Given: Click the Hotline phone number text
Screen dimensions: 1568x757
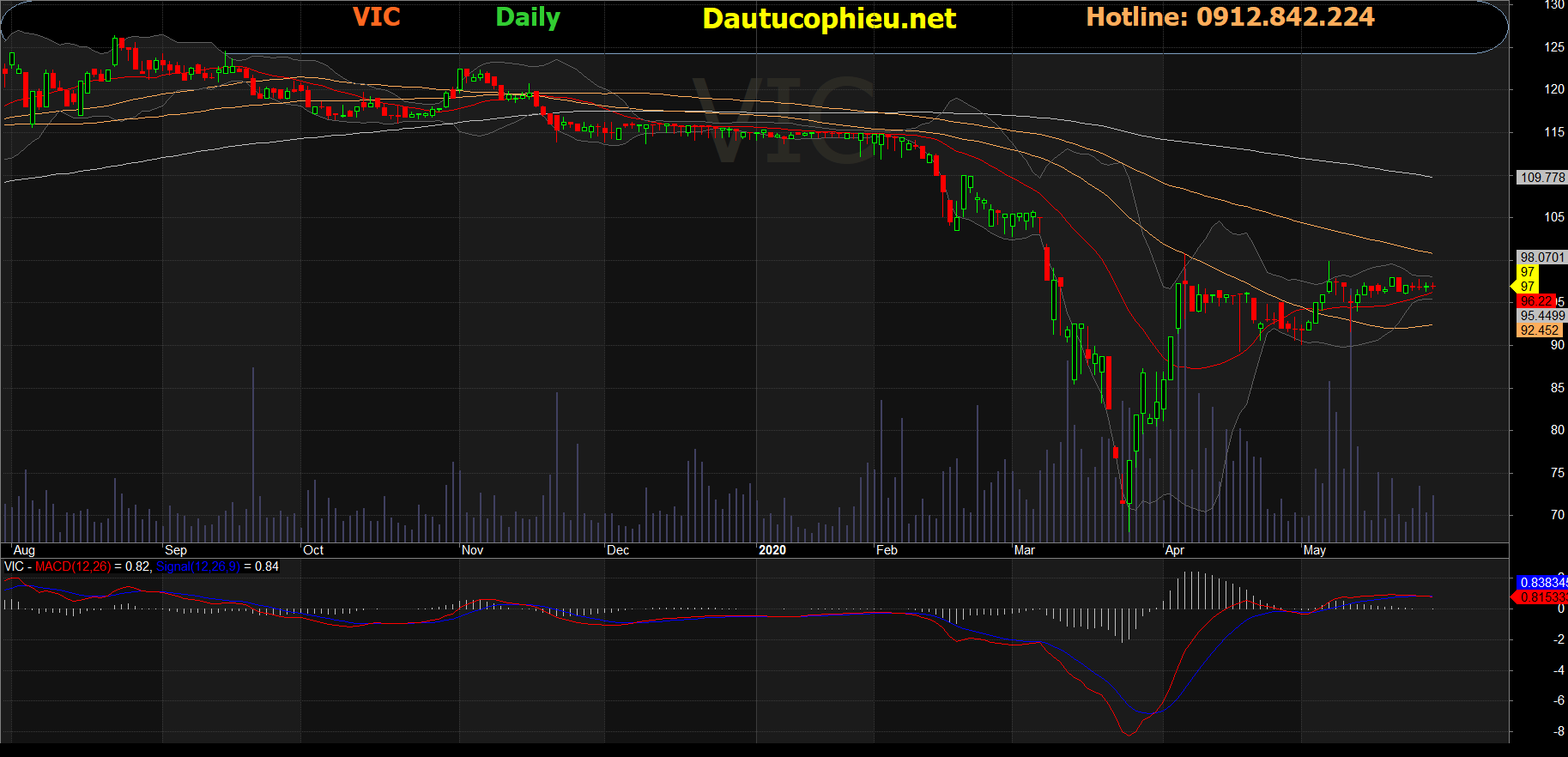Looking at the screenshot, I should pos(1229,17).
